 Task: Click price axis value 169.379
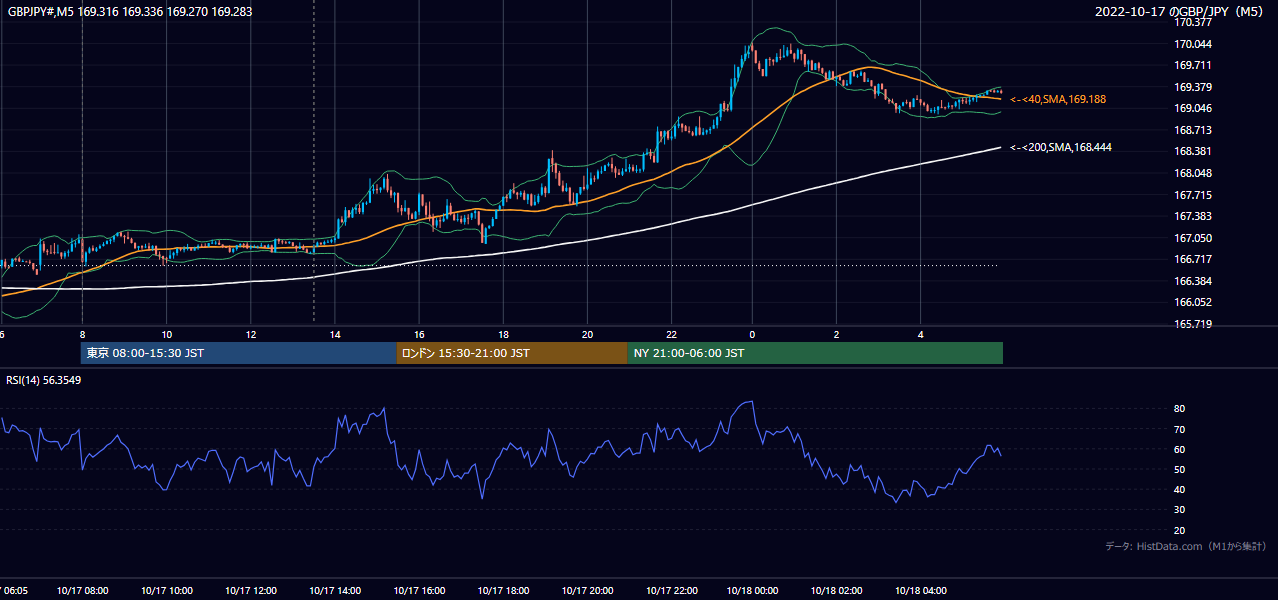click(x=1193, y=87)
